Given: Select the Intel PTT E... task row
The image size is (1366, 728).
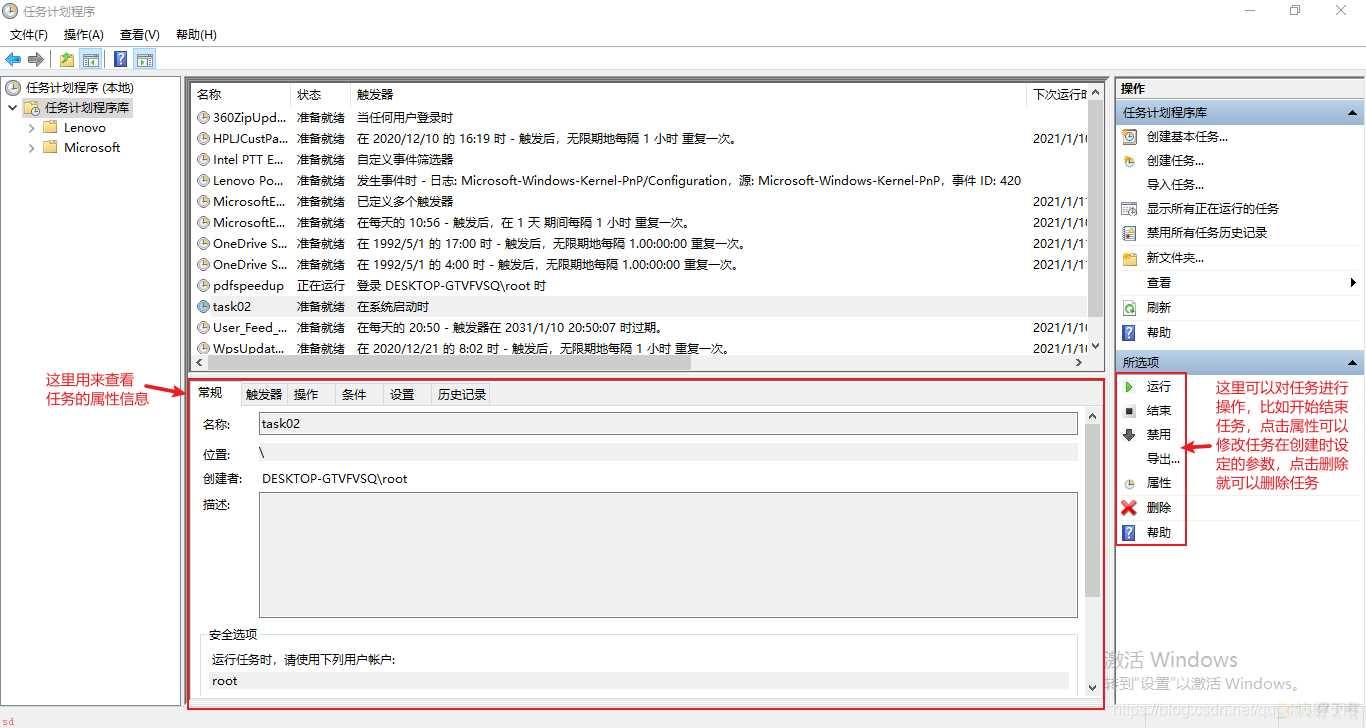Looking at the screenshot, I should click(638, 160).
